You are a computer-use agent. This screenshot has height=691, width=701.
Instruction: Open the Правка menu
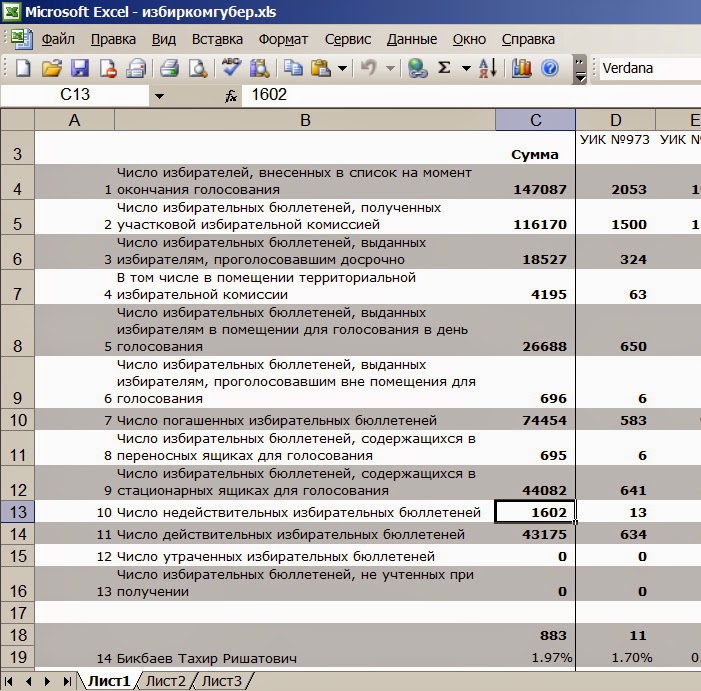(x=113, y=39)
